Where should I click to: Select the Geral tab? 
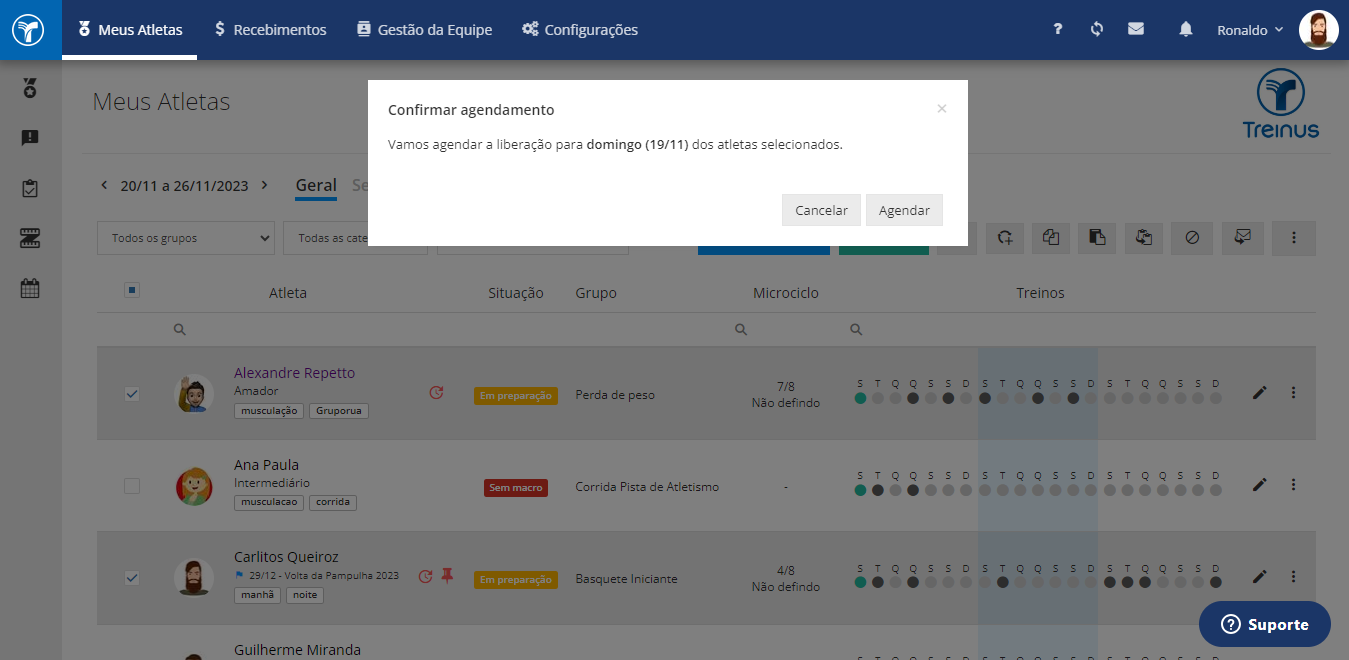pyautogui.click(x=316, y=186)
